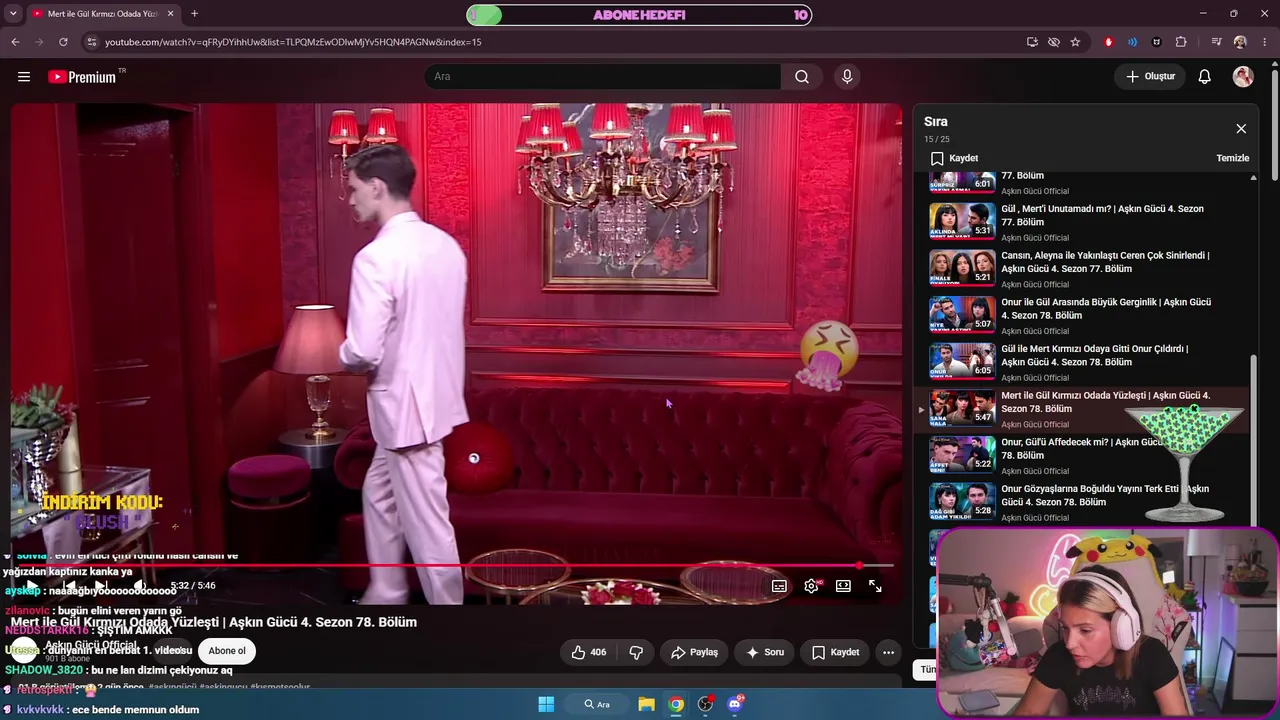Enter fullscreen mode on the video

(875, 586)
